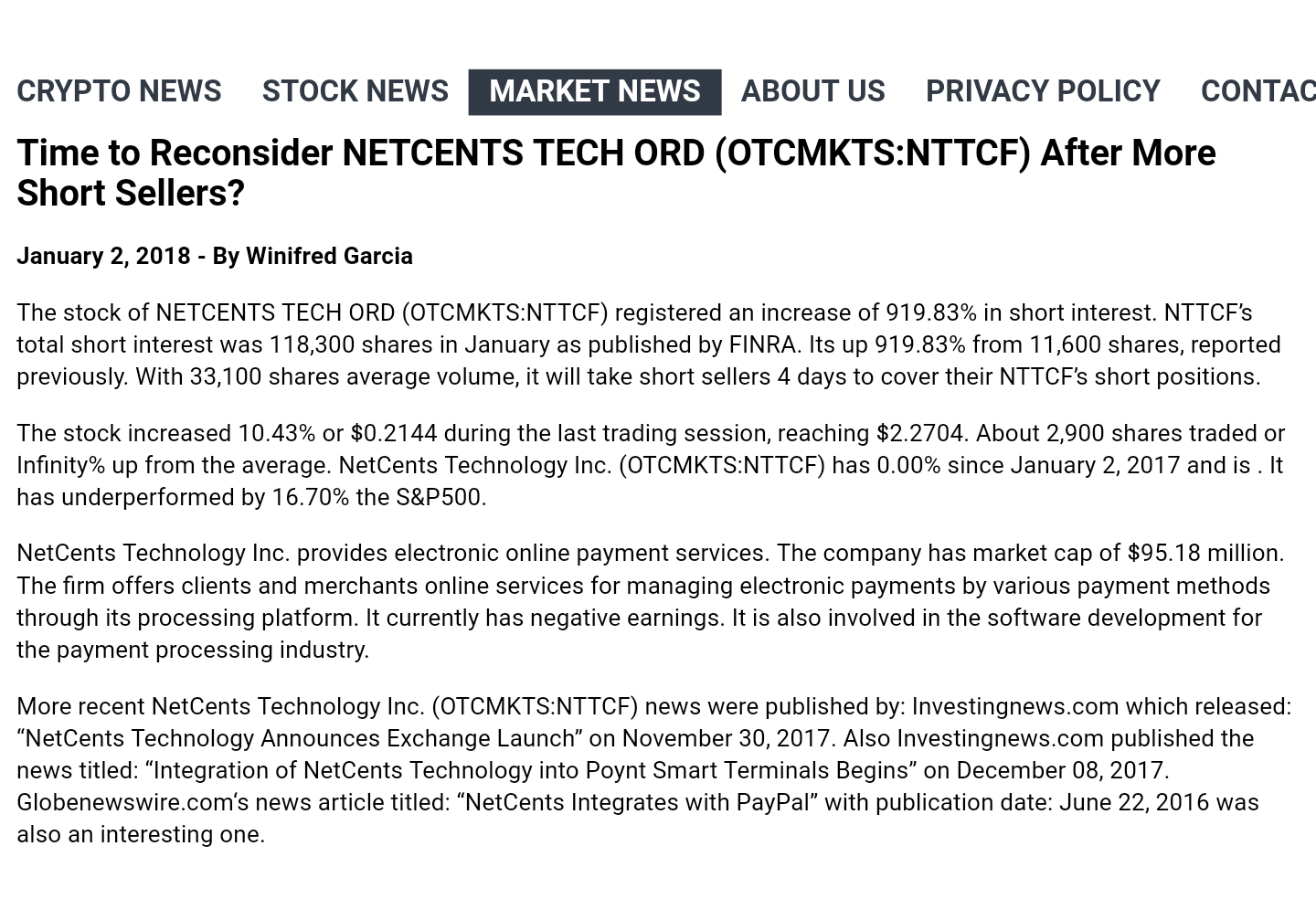Click the highlighted MARKET NEWS navigation bar
Image resolution: width=1316 pixels, height=899 pixels.
[595, 91]
